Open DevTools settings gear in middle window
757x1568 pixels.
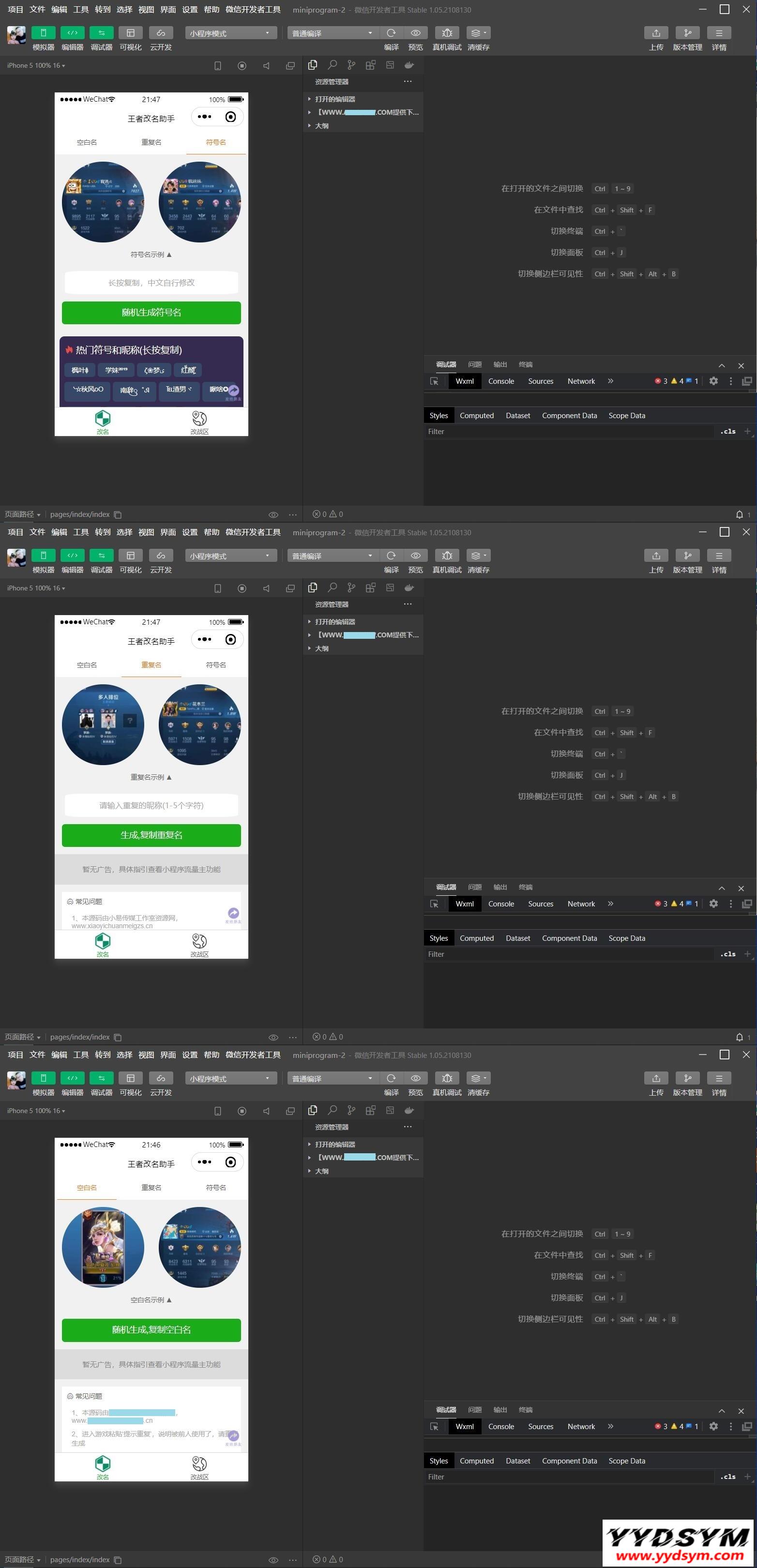713,904
